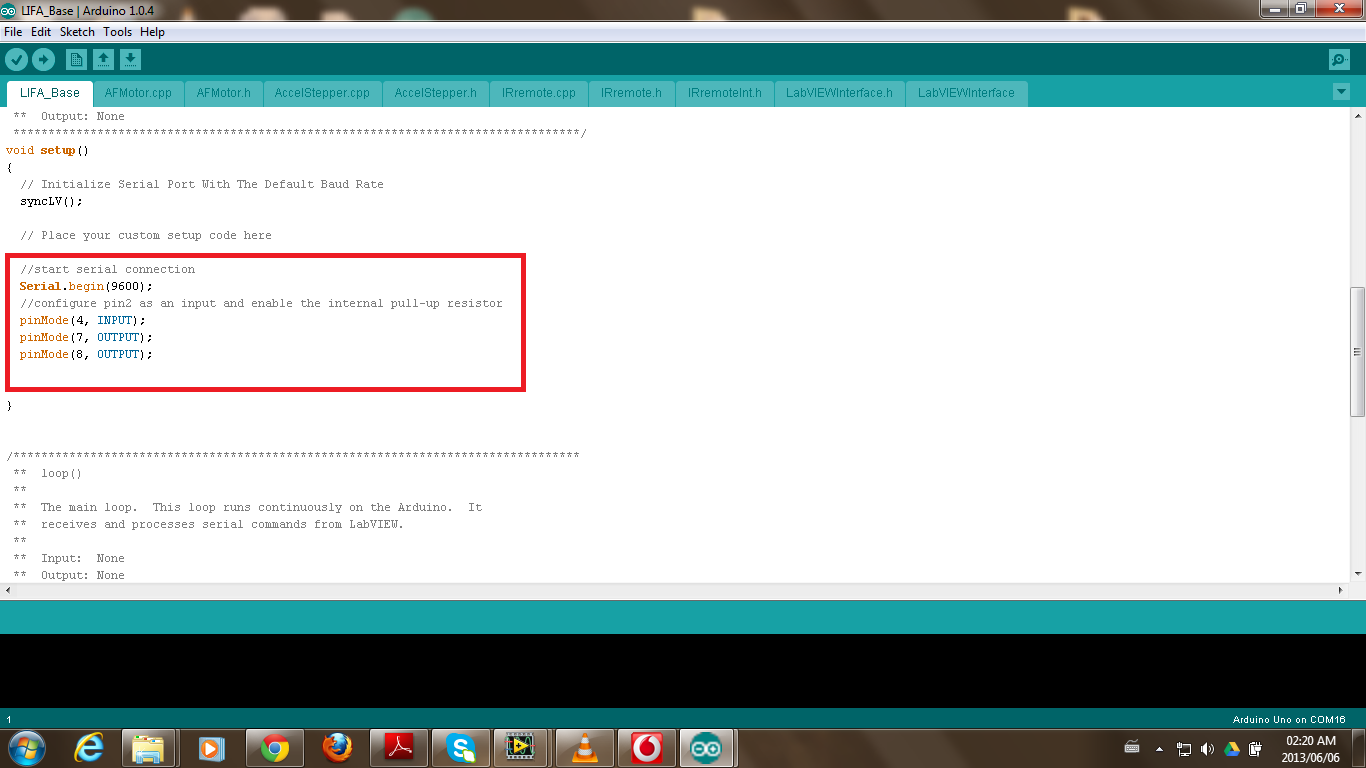
Task: Open the Edit menu
Action: (x=41, y=32)
